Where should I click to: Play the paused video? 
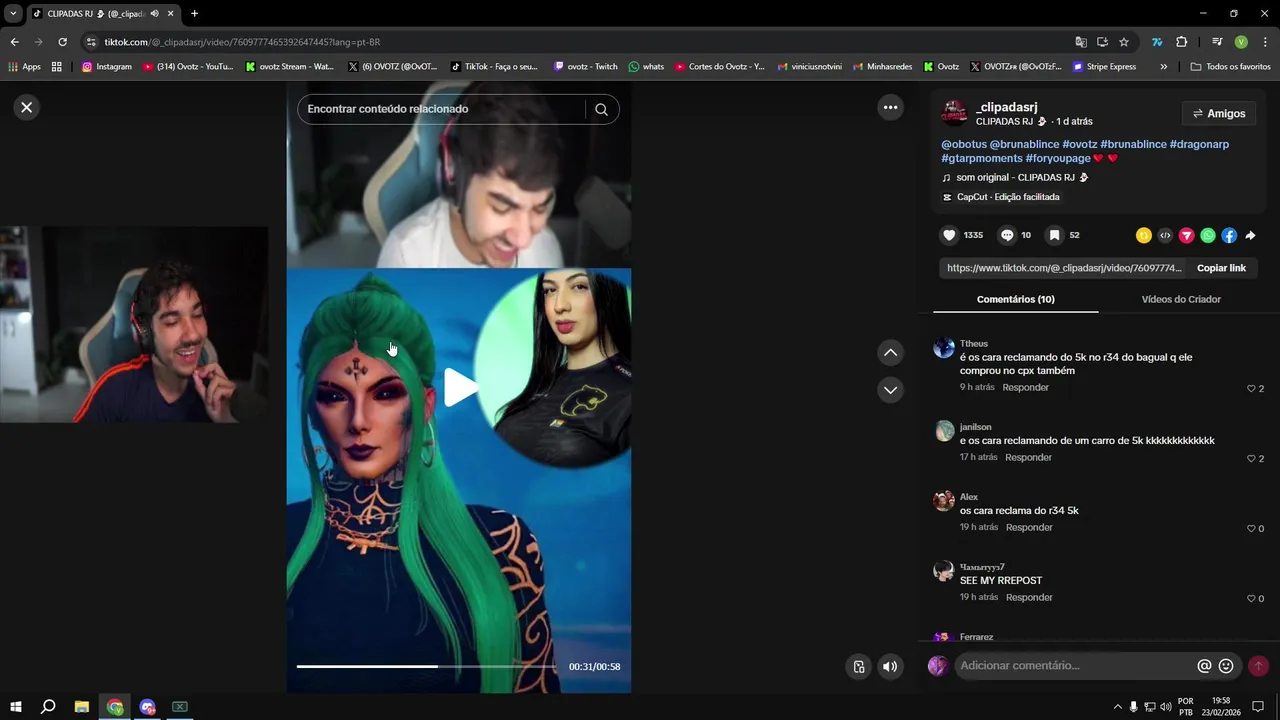tap(459, 388)
